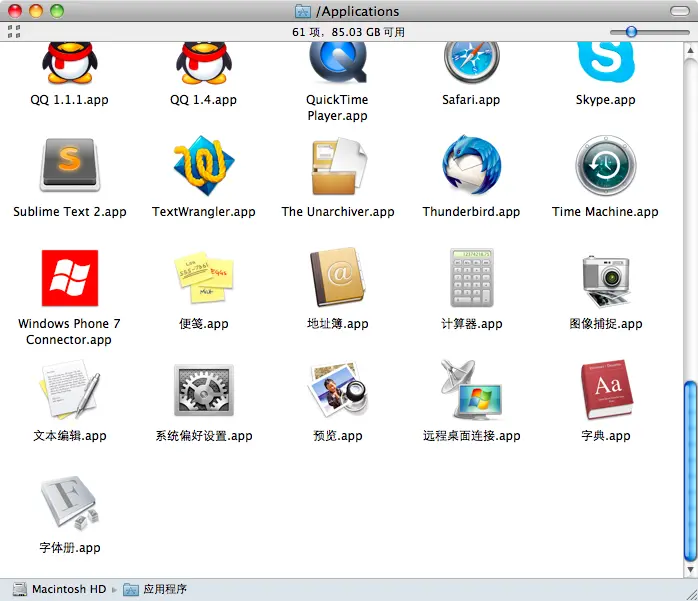Select the 计算器.app calculator icon
698x601 pixels.
click(472, 277)
